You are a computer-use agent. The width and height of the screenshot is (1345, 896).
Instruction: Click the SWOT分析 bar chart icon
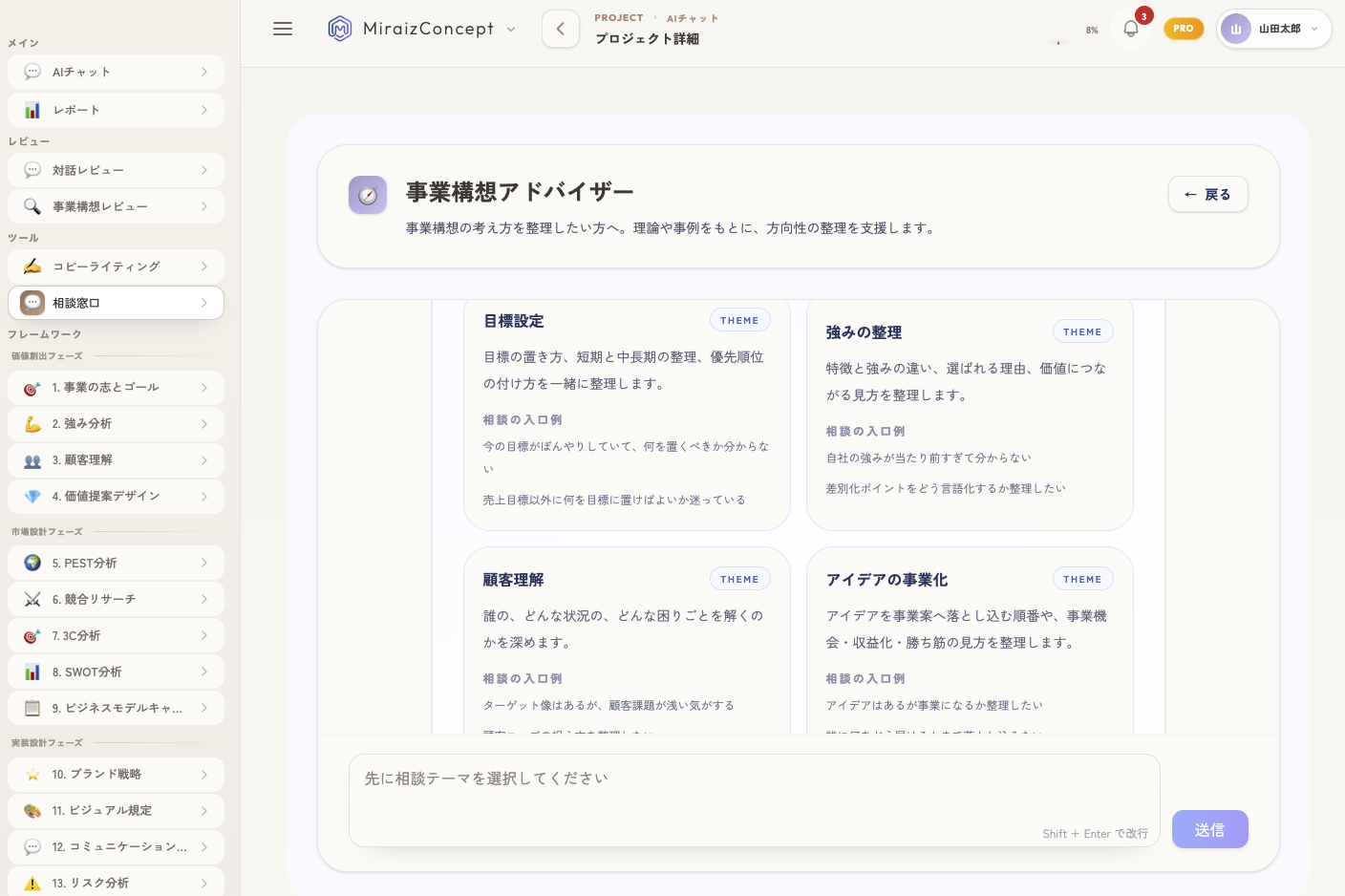[32, 672]
